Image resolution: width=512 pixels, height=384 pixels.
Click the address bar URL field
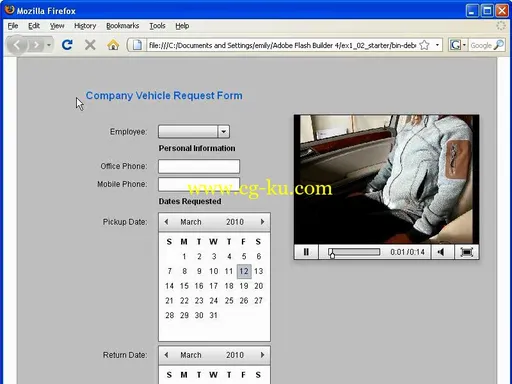[x=282, y=45]
